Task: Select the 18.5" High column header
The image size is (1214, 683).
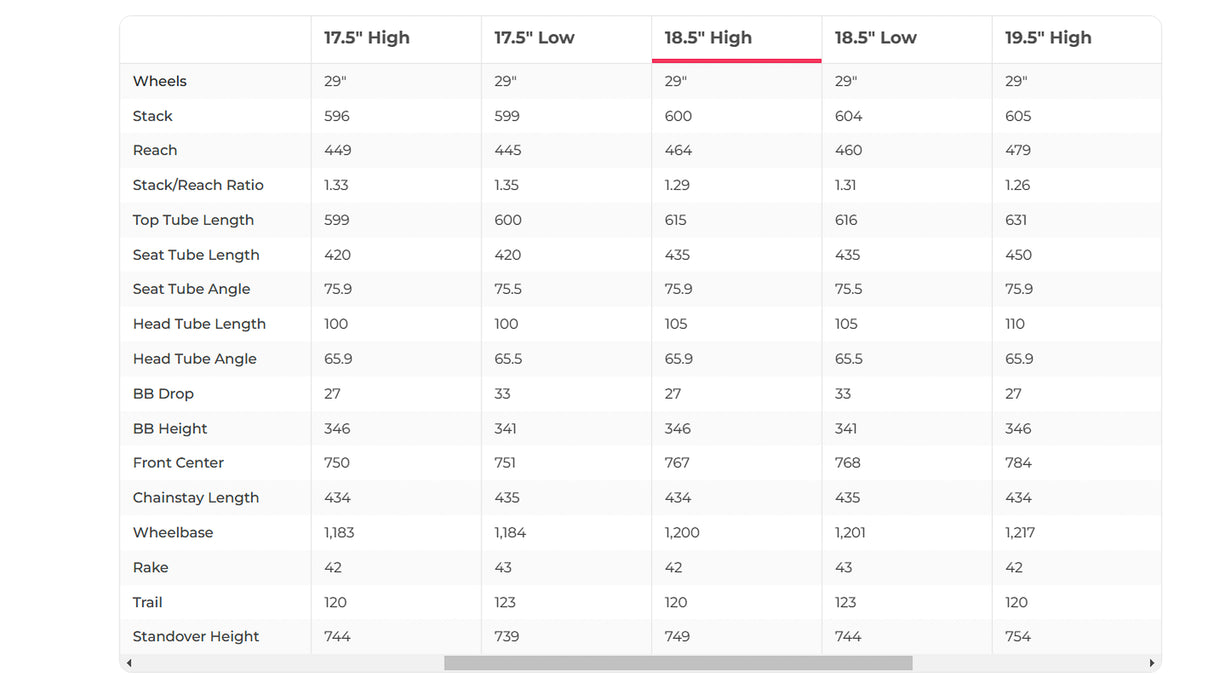Action: point(708,38)
